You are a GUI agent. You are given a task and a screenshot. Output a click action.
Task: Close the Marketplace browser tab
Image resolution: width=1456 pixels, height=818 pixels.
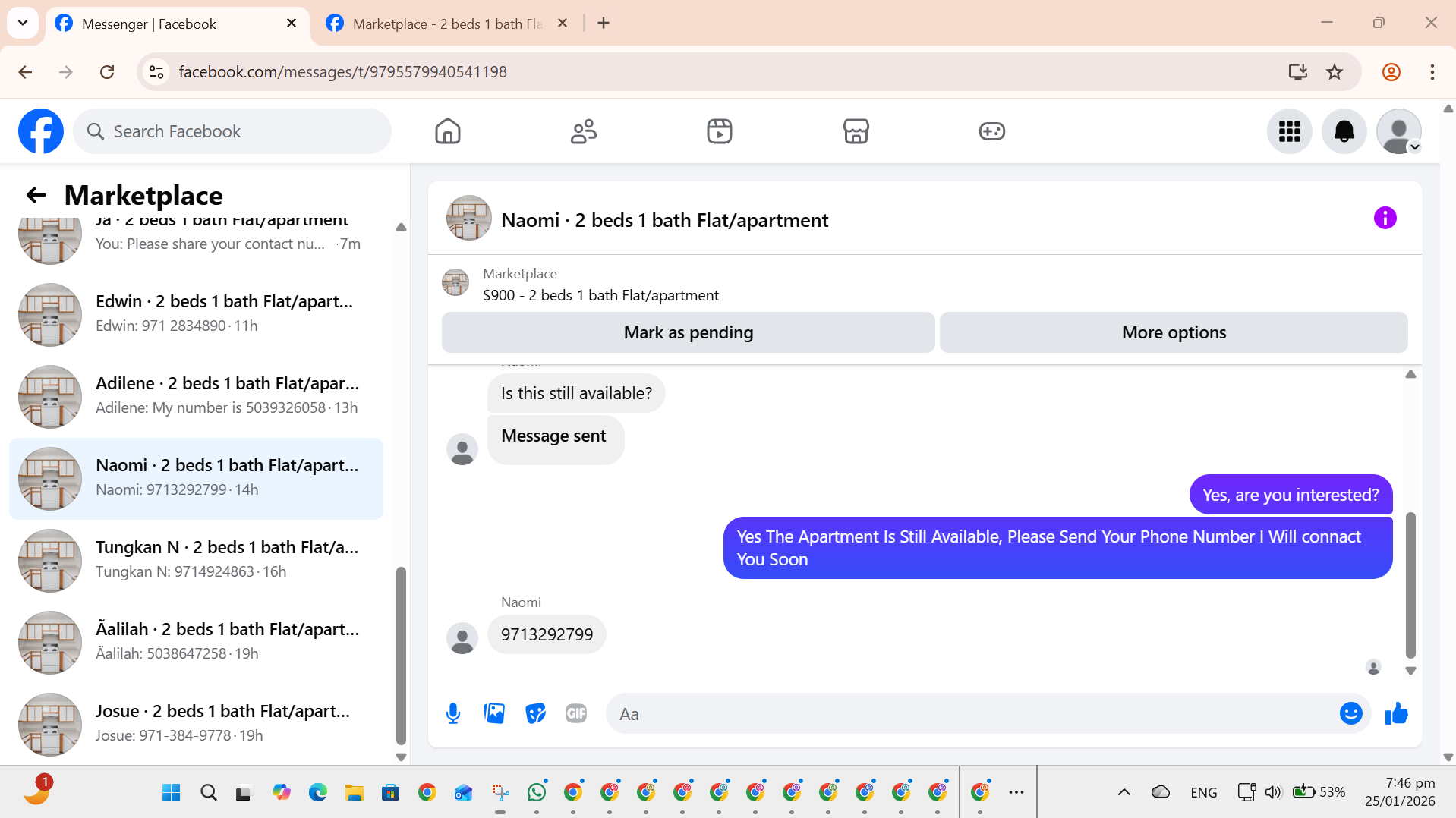click(x=563, y=24)
